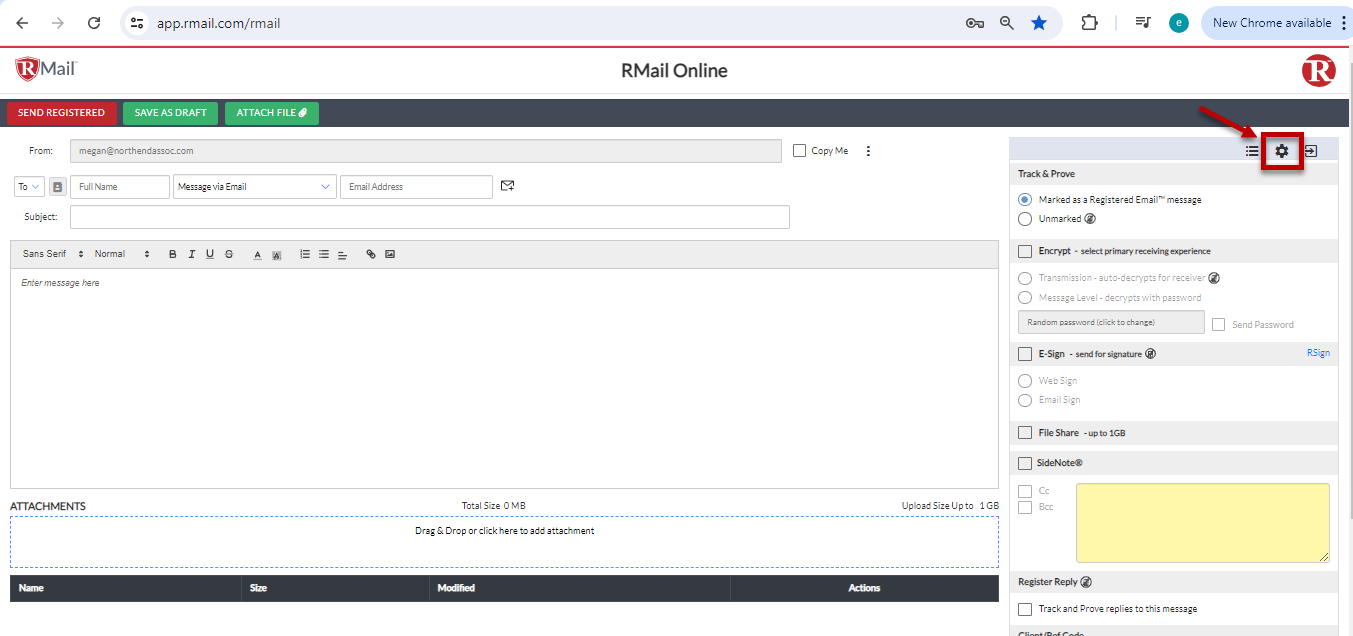
Task: Open the Message via Email dropdown
Action: click(x=254, y=186)
